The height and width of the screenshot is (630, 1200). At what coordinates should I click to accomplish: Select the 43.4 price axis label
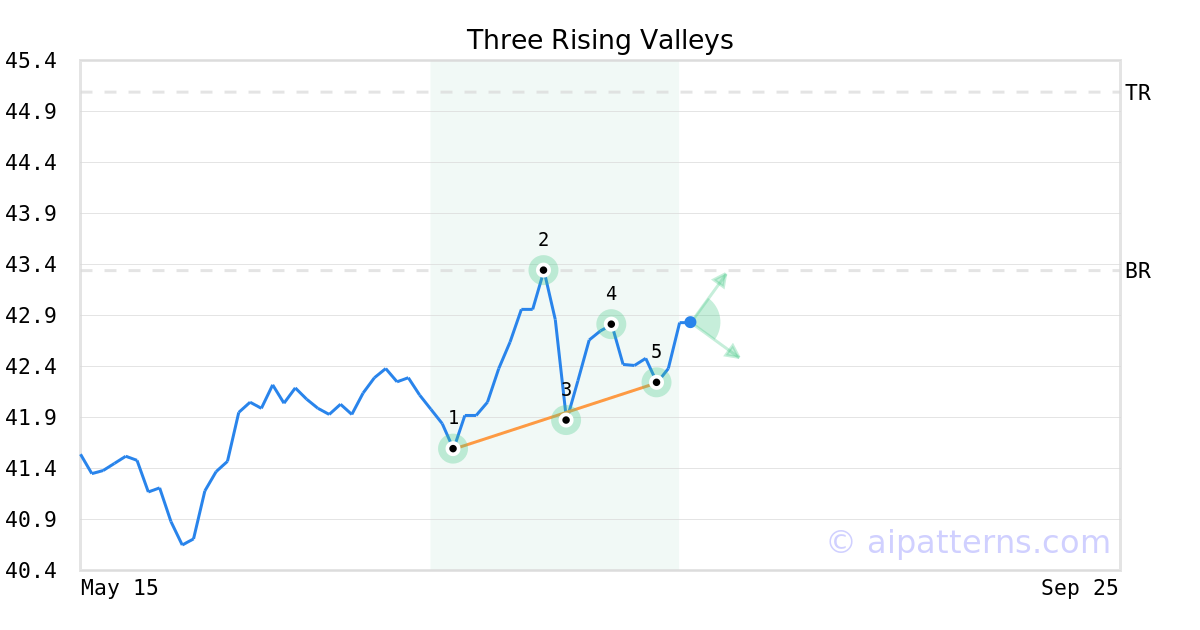(x=30, y=265)
